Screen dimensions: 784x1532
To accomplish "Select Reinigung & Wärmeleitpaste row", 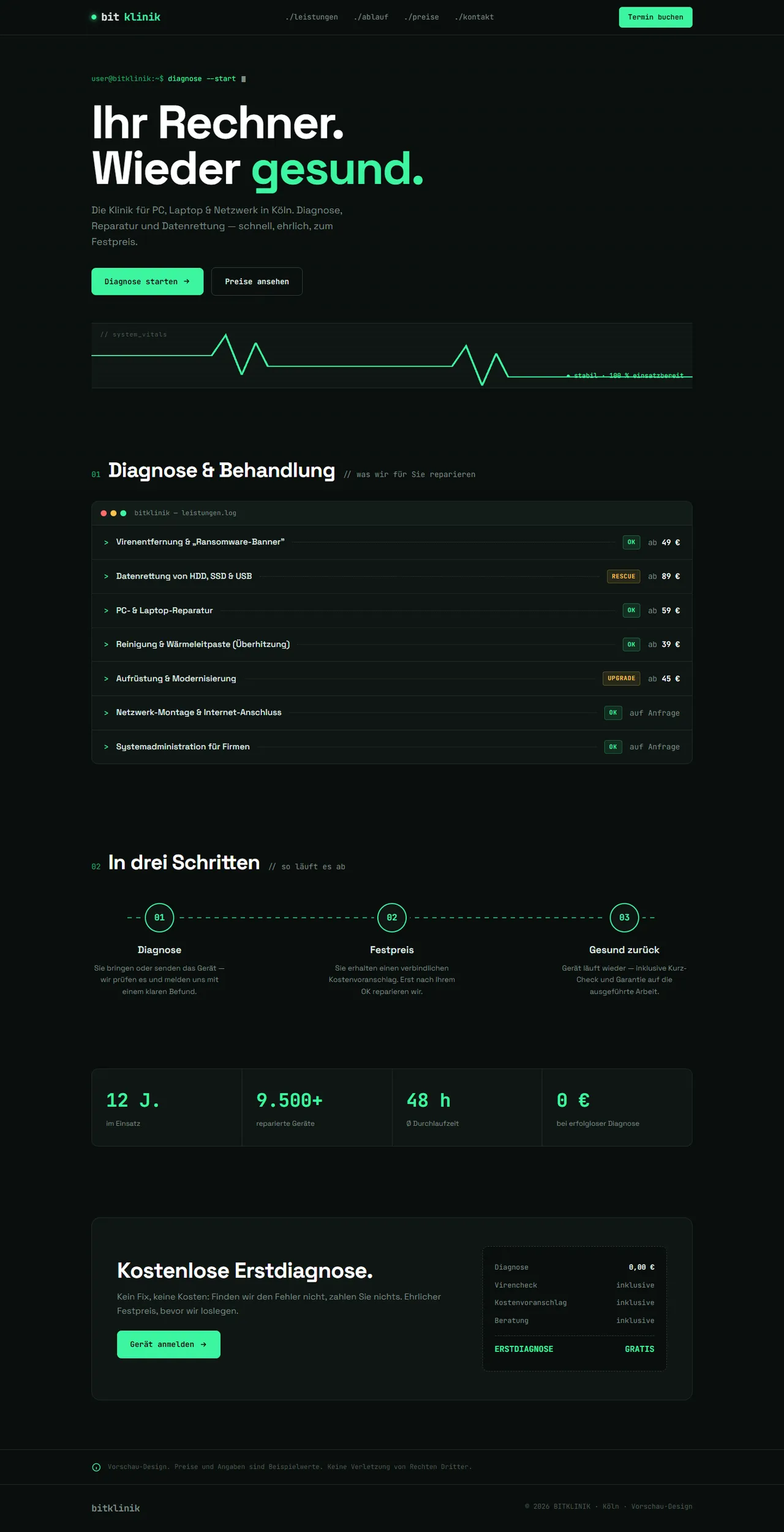I will [x=392, y=644].
